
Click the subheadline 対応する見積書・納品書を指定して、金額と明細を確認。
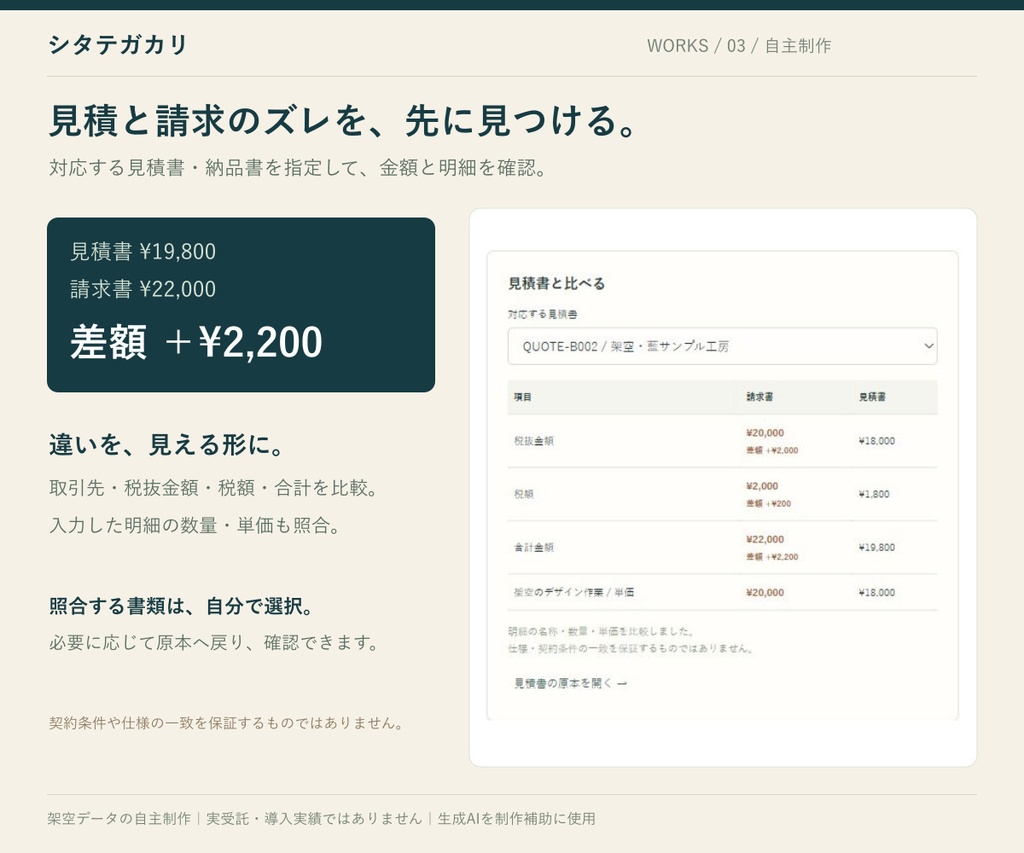coord(298,168)
